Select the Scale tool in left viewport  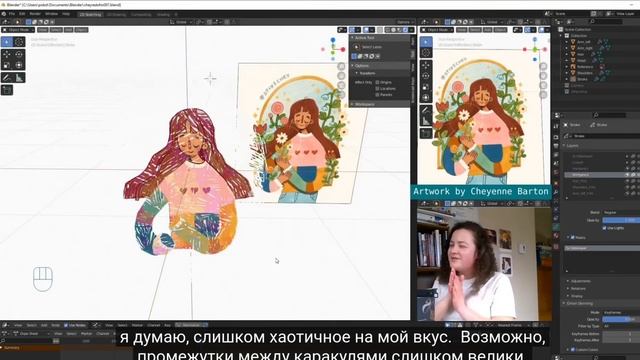pyautogui.click(x=7, y=65)
